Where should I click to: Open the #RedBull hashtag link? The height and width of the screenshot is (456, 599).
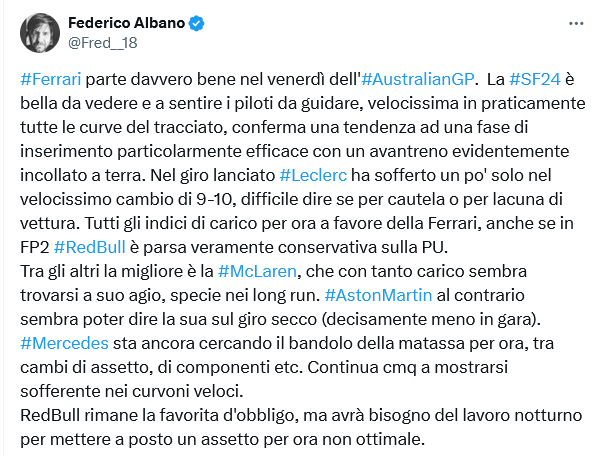coord(90,247)
